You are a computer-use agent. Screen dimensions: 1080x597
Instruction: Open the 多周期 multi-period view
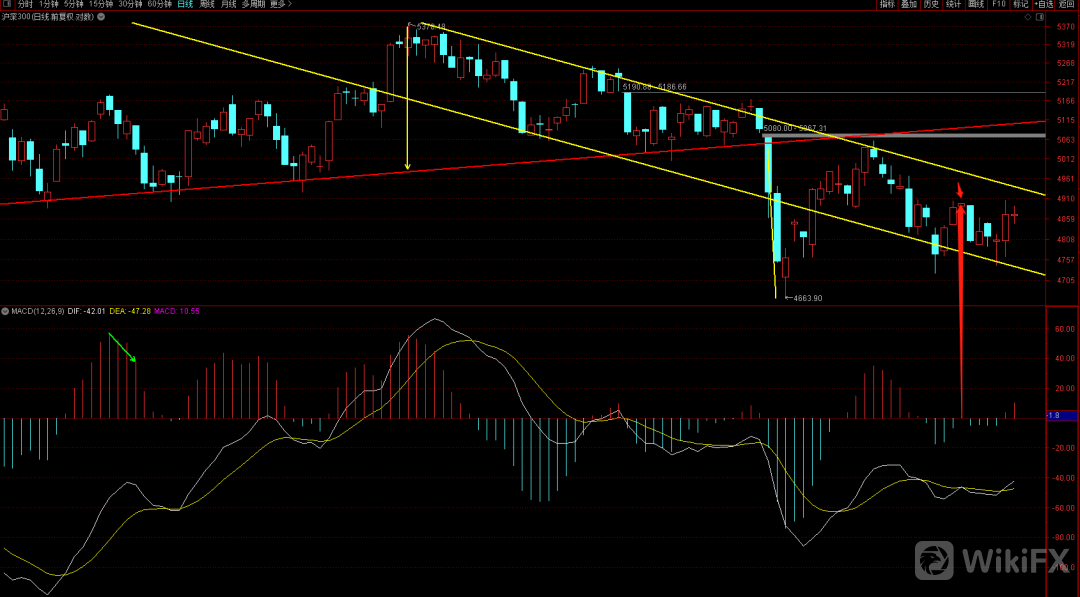click(252, 5)
